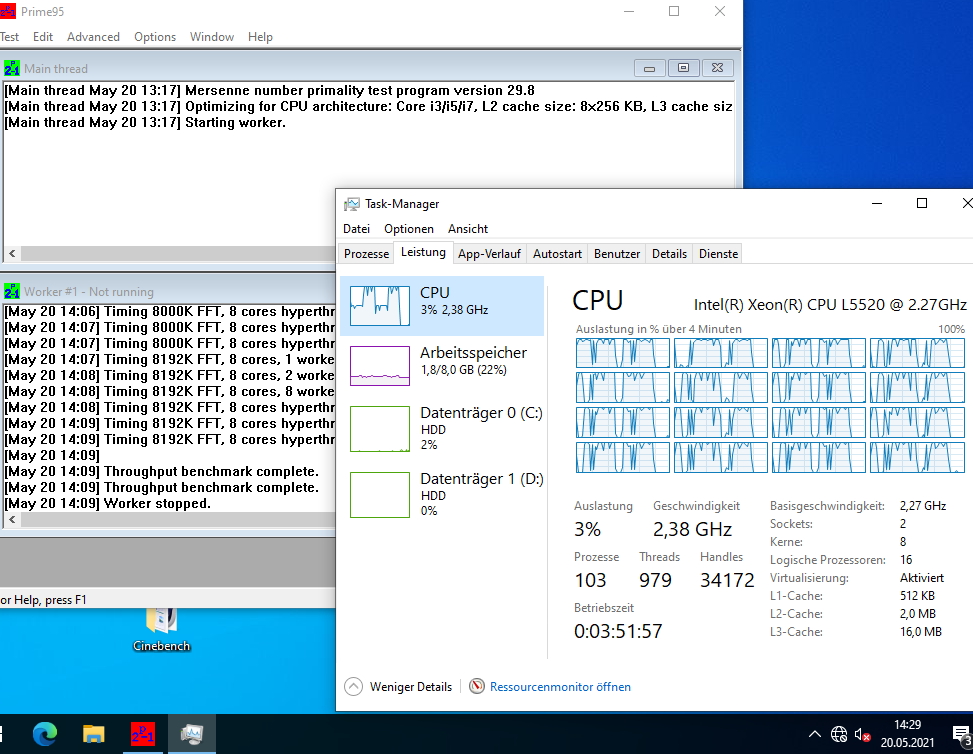The height and width of the screenshot is (754, 973).
Task: Click the Prozesse value 103
Action: pos(590,580)
